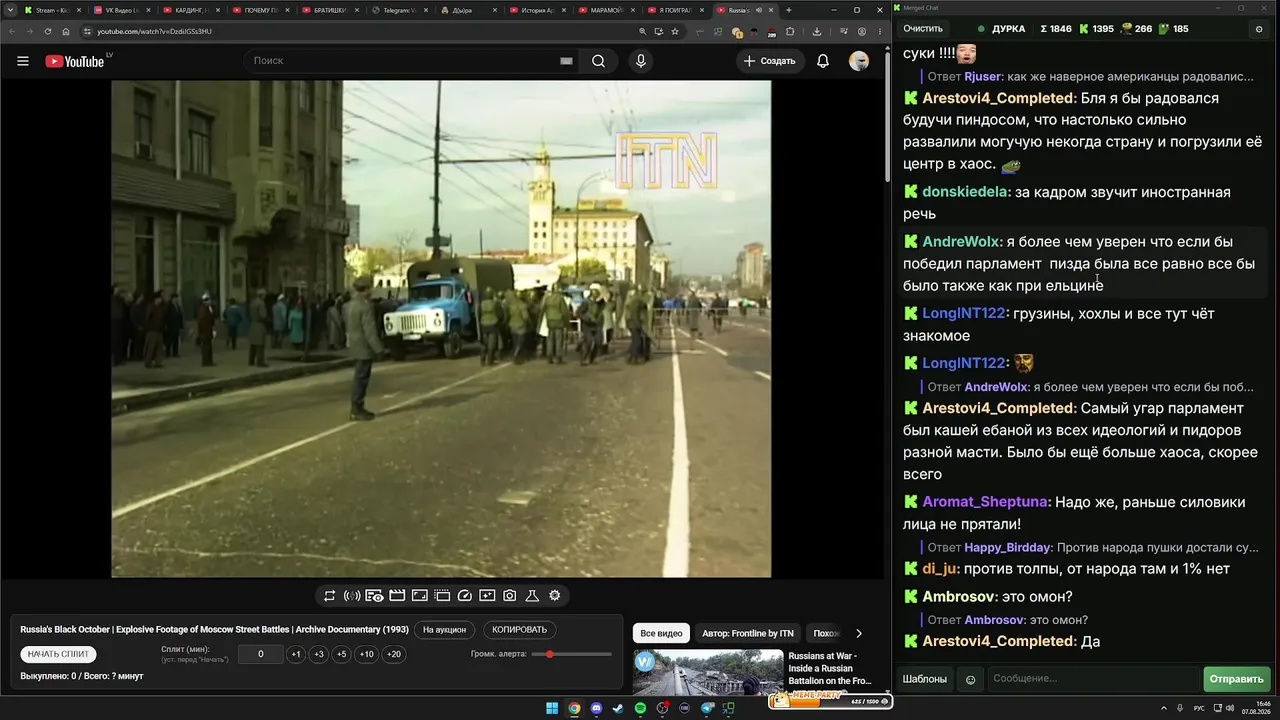This screenshot has height=720, width=1280.
Task: Toggle the loop icon under the video
Action: coord(330,596)
